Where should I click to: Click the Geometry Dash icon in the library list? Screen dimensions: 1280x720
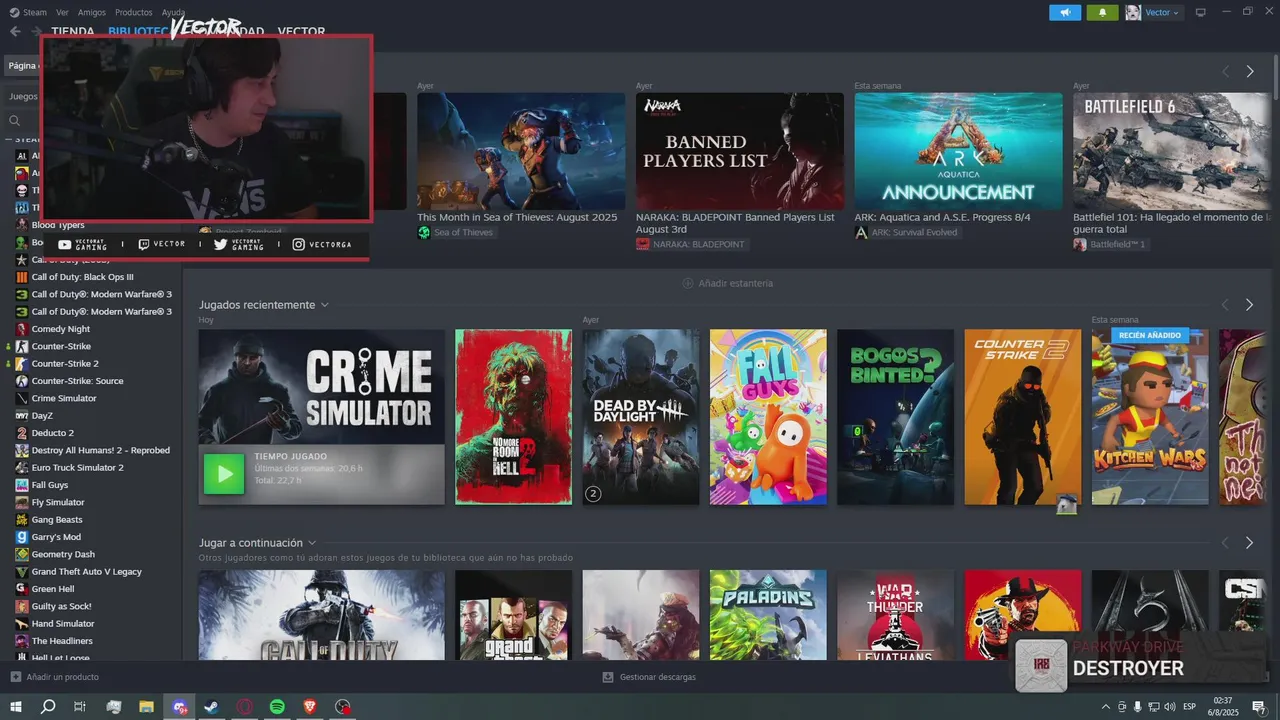pyautogui.click(x=22, y=554)
